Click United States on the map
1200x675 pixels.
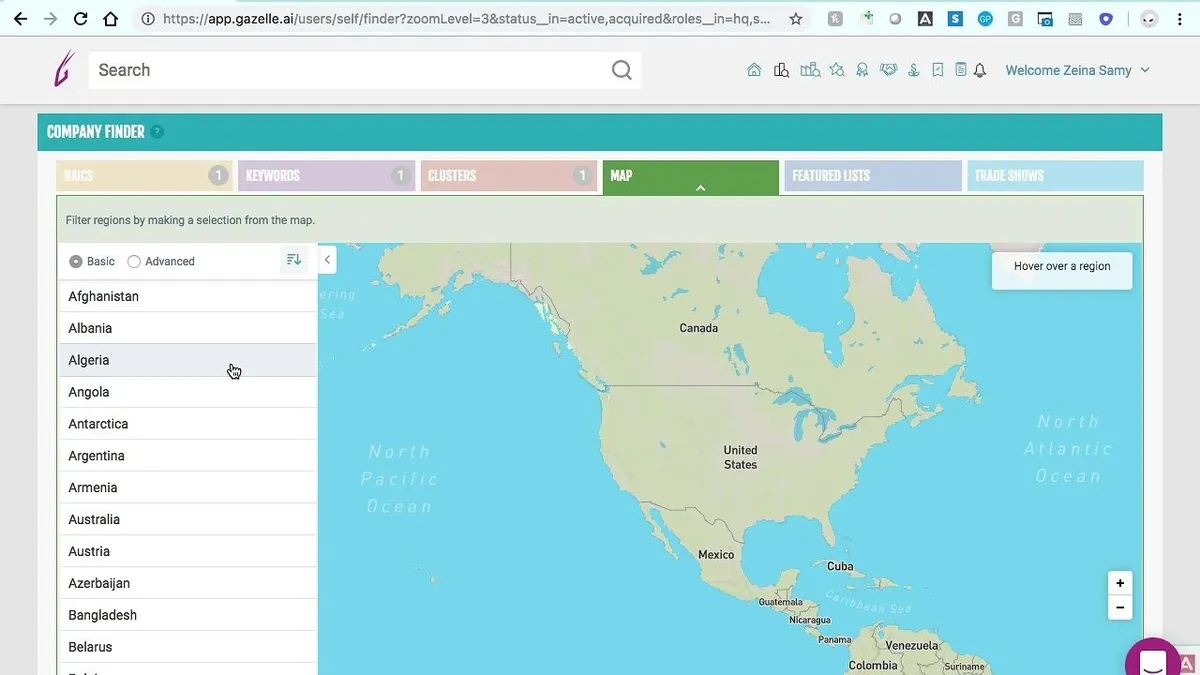[x=740, y=457]
